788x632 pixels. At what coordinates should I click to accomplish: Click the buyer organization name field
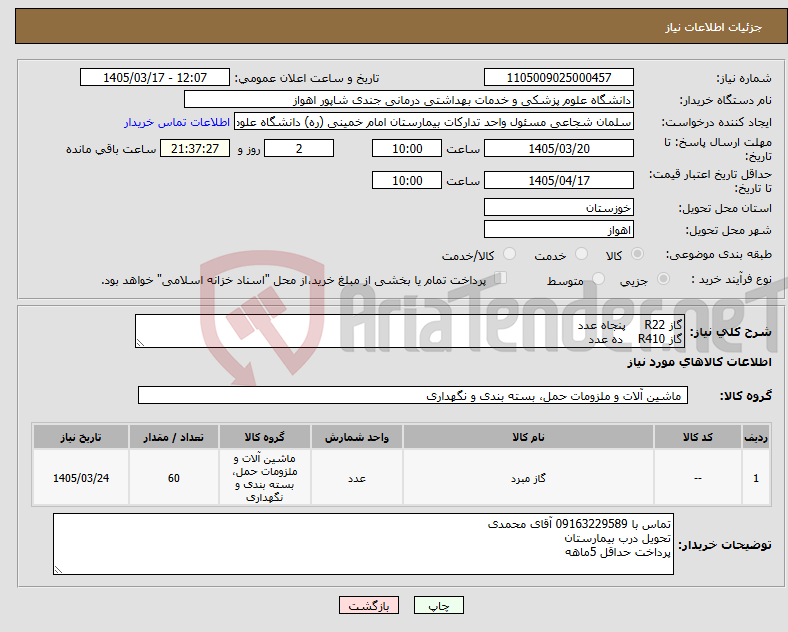[x=409, y=99]
